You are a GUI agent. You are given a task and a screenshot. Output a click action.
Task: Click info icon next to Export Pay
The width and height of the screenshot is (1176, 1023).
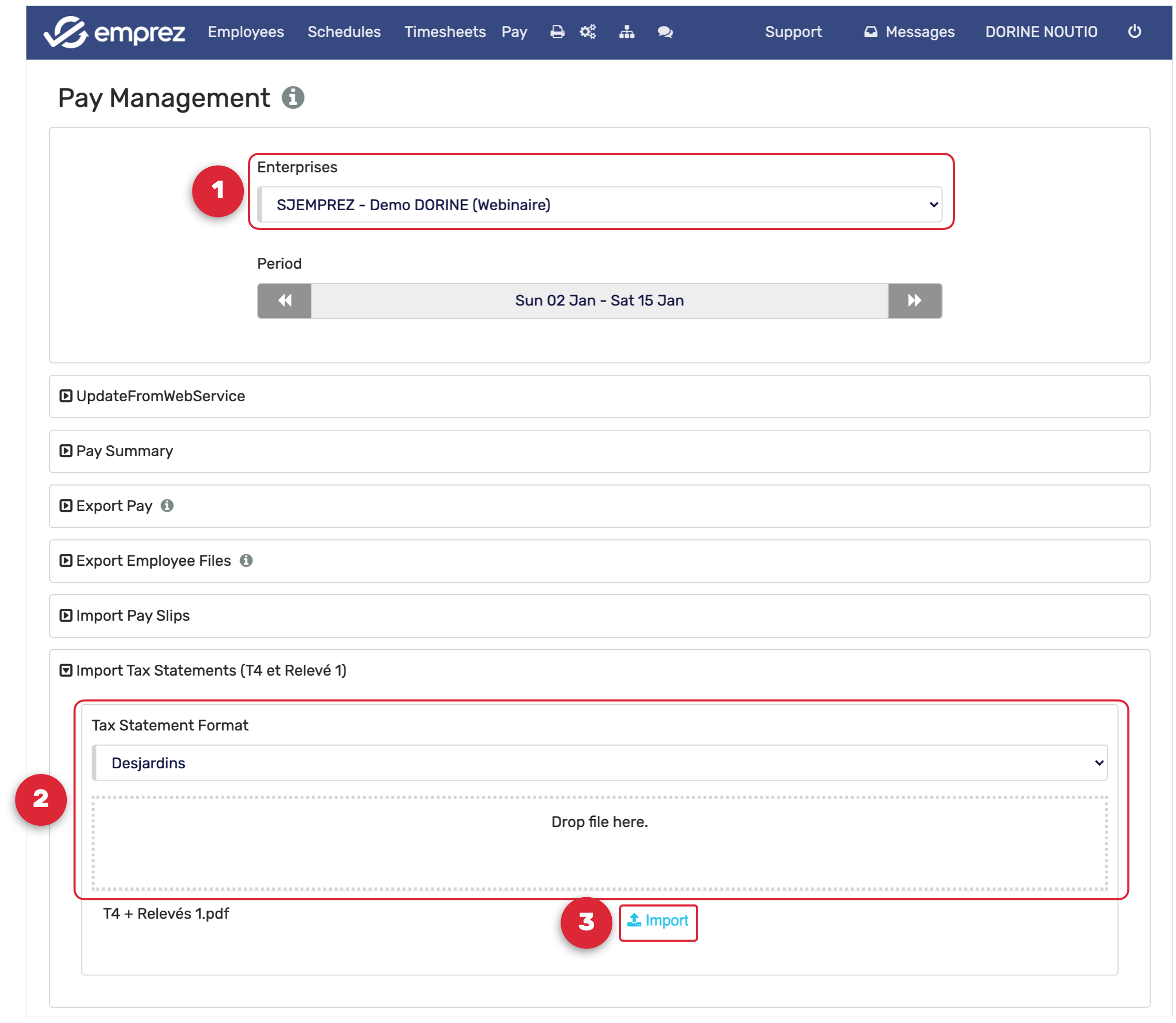coord(167,506)
